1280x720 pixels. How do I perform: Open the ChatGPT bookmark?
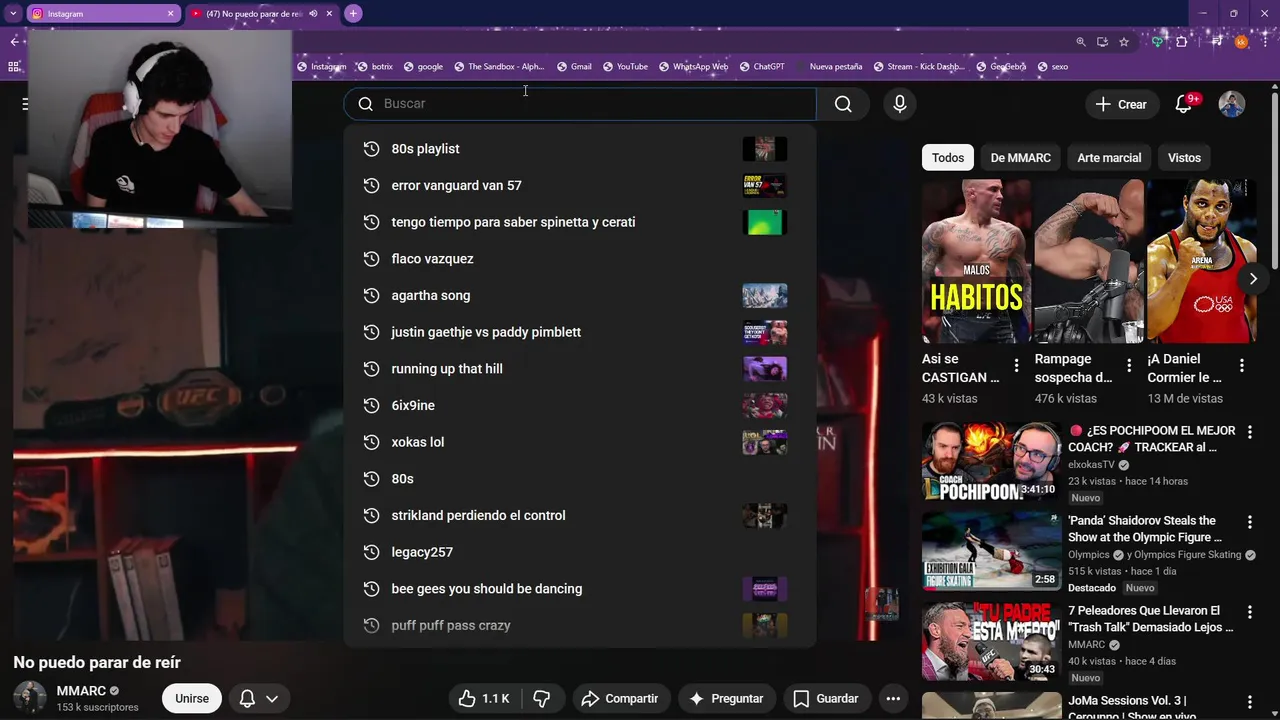[x=762, y=67]
